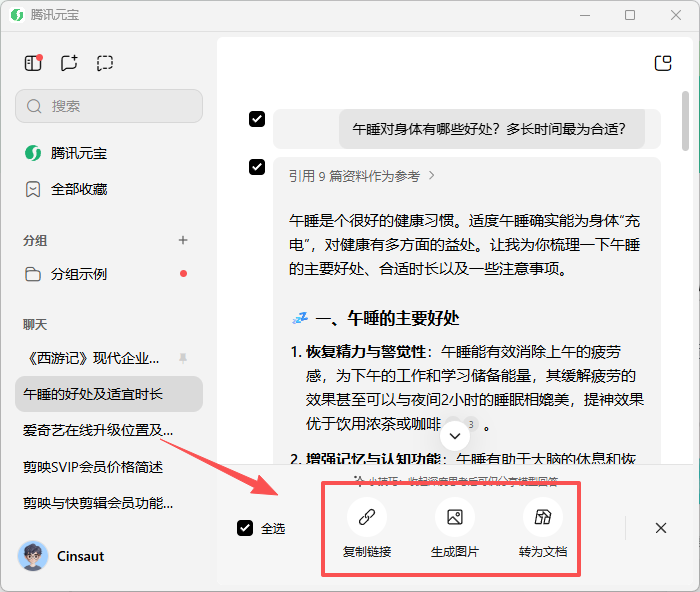The width and height of the screenshot is (700, 592).
Task: Click the dashed-square screenshot icon
Action: point(105,63)
